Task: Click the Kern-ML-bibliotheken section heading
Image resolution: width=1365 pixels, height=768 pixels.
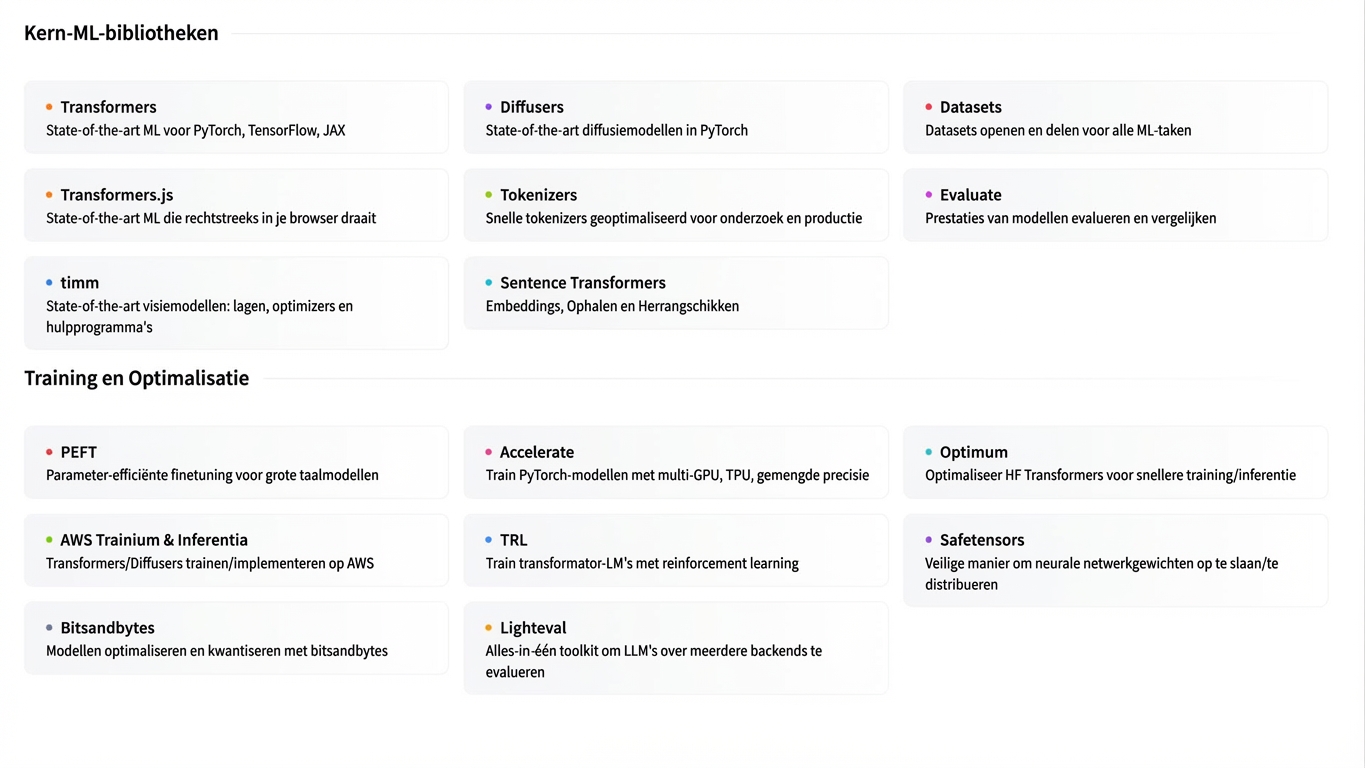Action: (x=121, y=33)
